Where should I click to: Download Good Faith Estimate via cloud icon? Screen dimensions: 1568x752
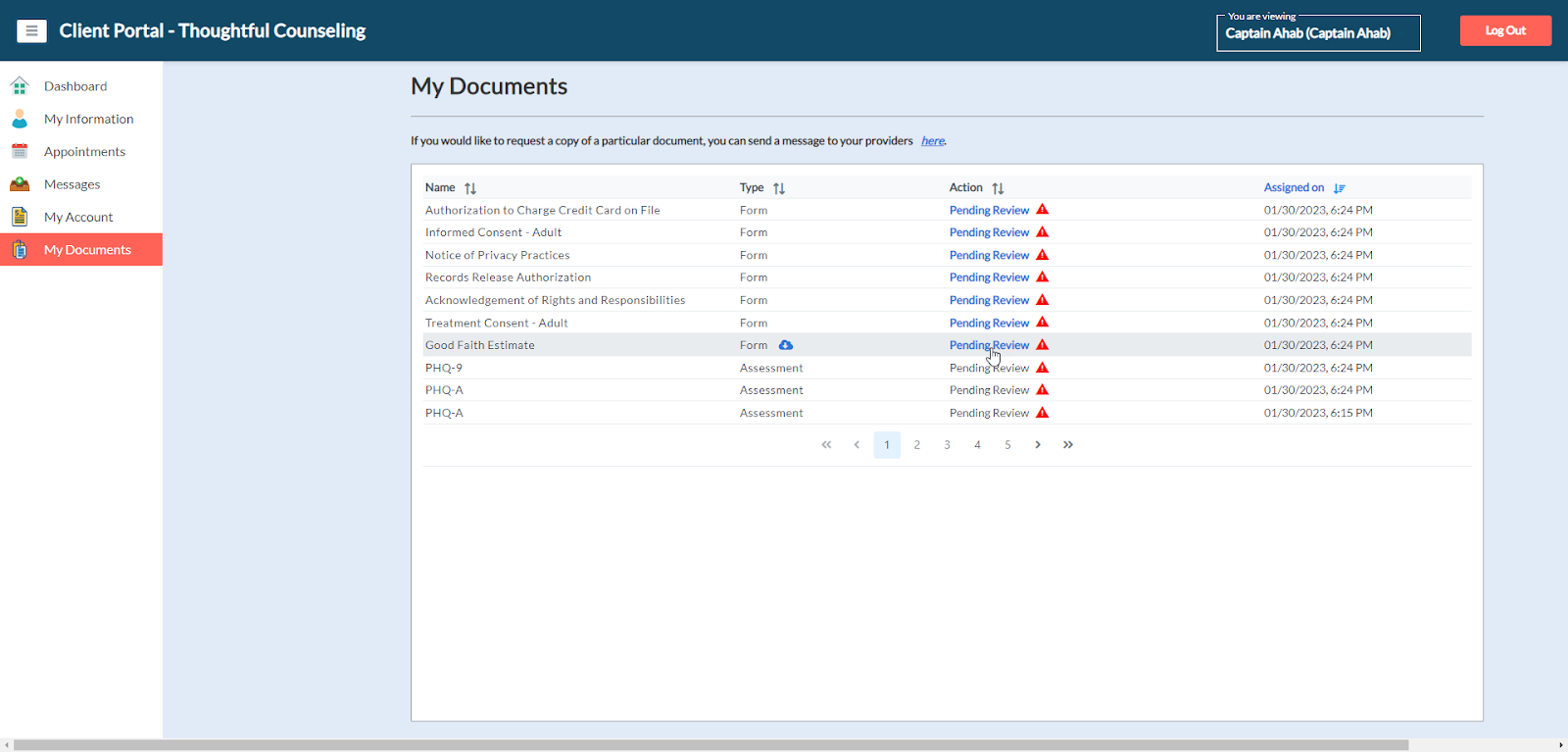pos(786,345)
